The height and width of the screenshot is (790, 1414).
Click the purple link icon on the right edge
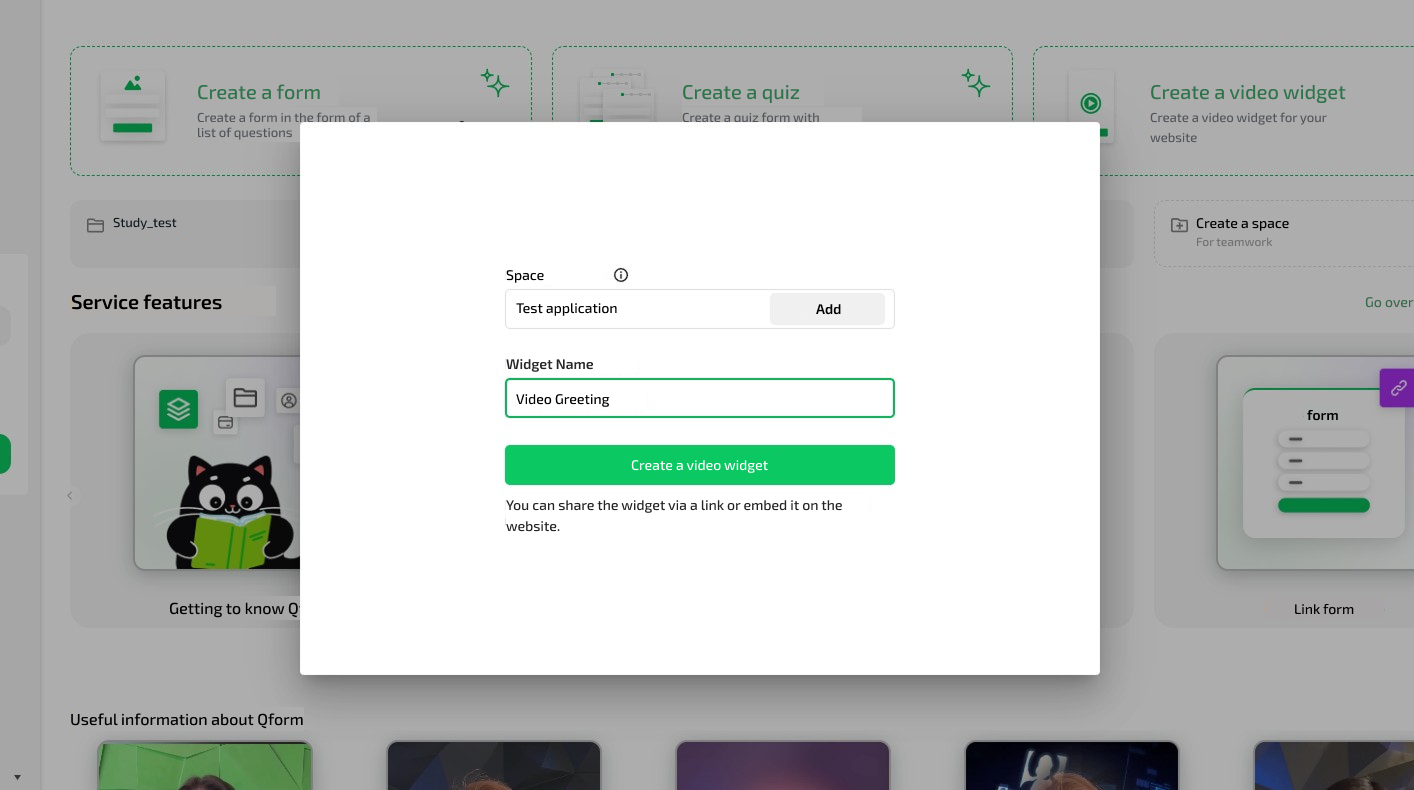click(x=1398, y=388)
